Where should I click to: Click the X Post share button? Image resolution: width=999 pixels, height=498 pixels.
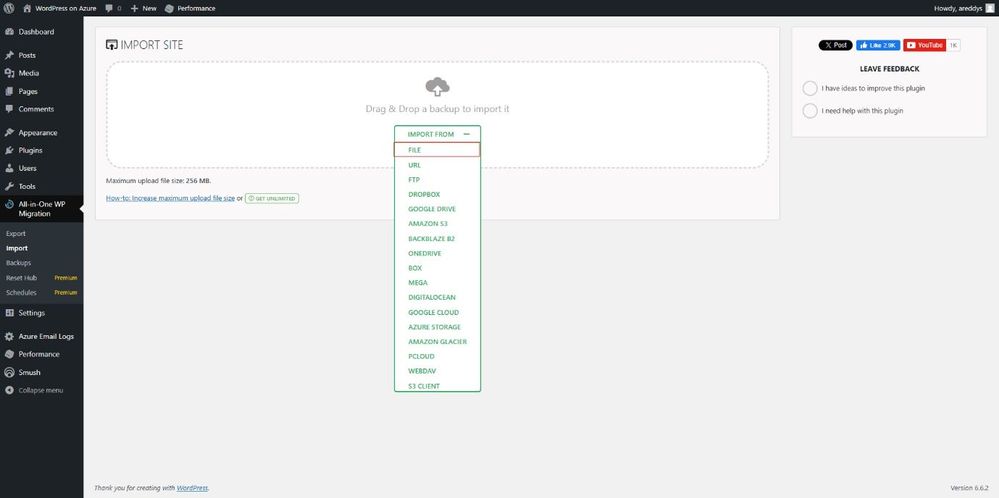(835, 45)
